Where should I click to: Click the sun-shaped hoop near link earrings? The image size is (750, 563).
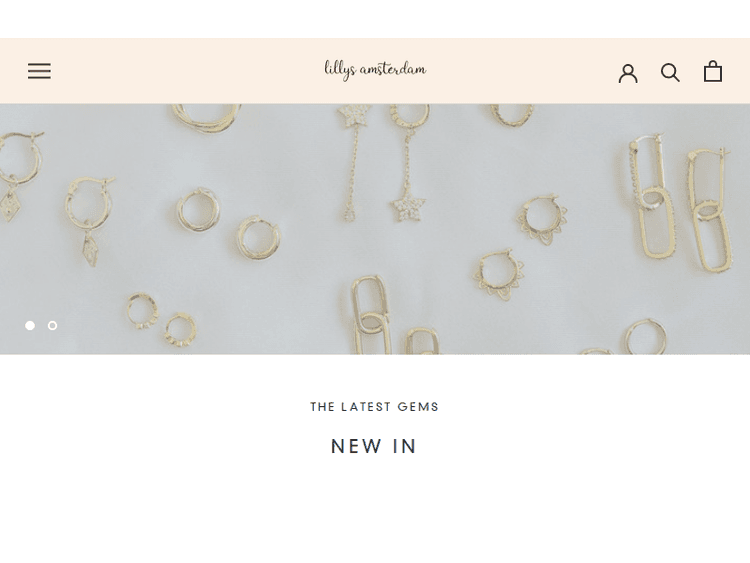542,219
